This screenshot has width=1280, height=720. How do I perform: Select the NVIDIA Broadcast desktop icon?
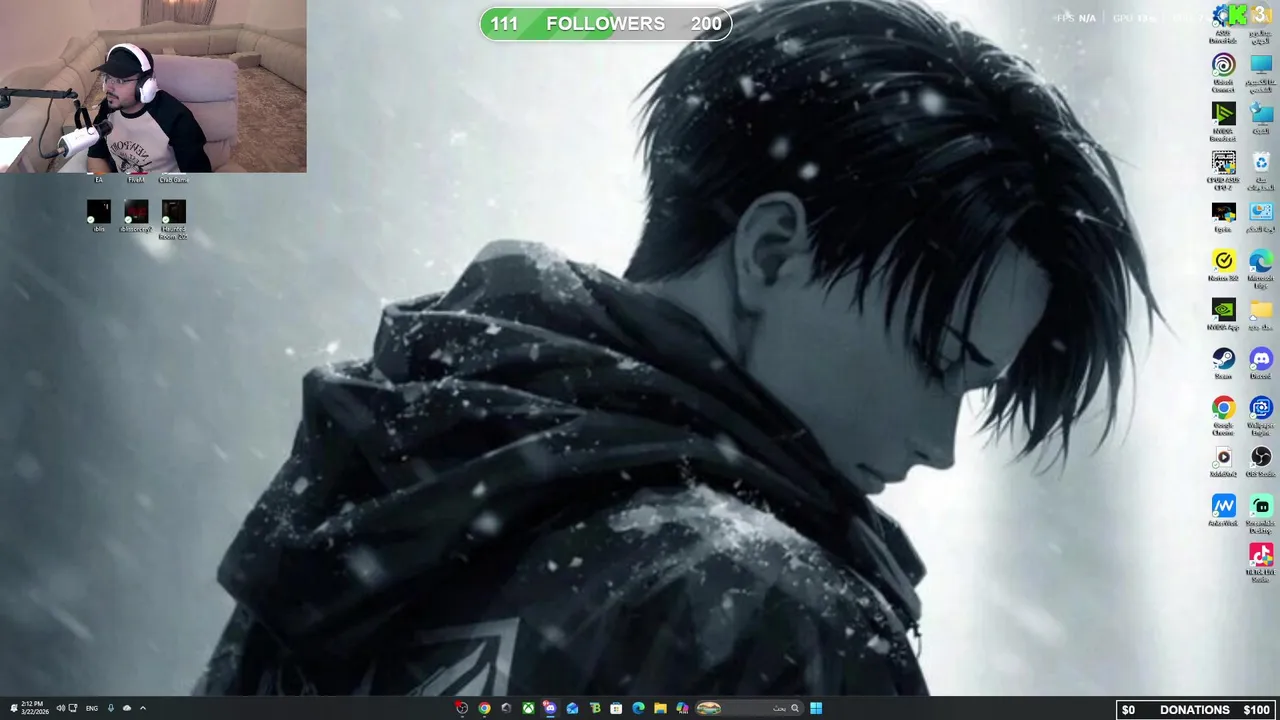point(1223,121)
